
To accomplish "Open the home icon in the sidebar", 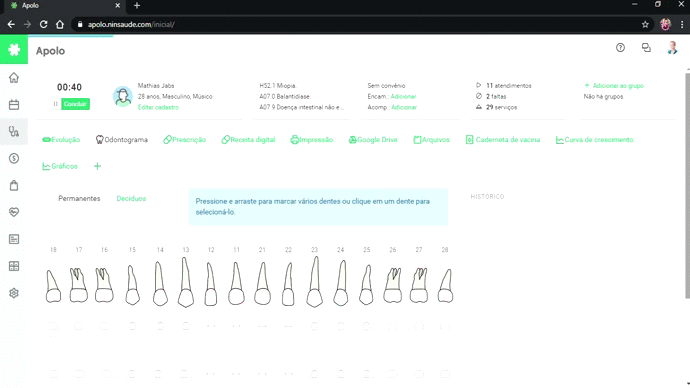I will point(14,78).
